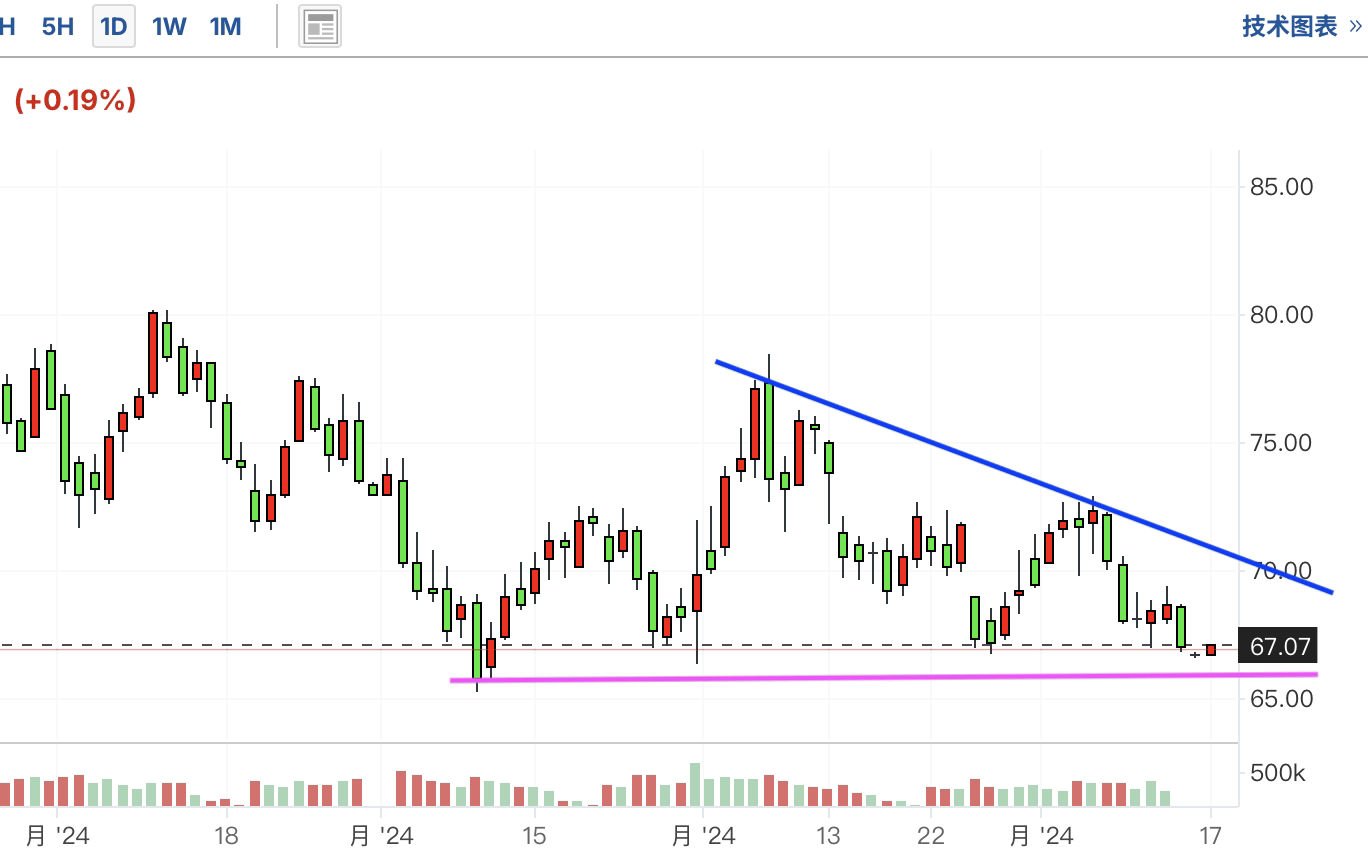This screenshot has width=1368, height=868.
Task: Switch to the 1M timeframe
Action: [226, 27]
